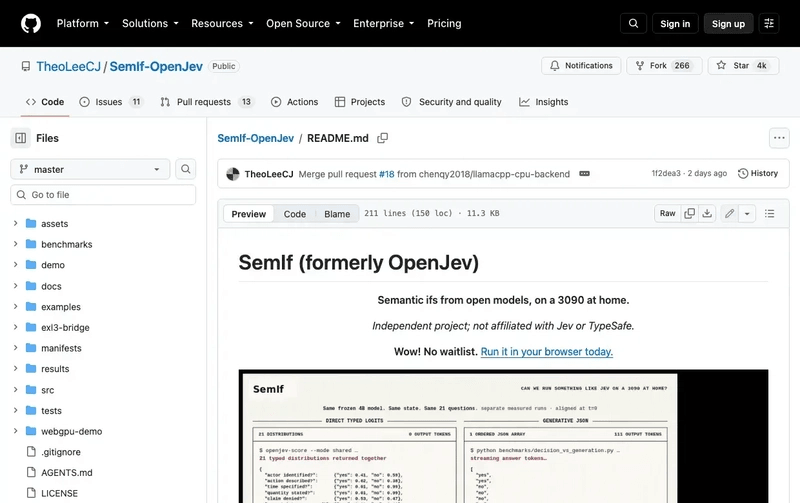This screenshot has width=800, height=503.
Task: Expand the Resources menu
Action: point(222,23)
